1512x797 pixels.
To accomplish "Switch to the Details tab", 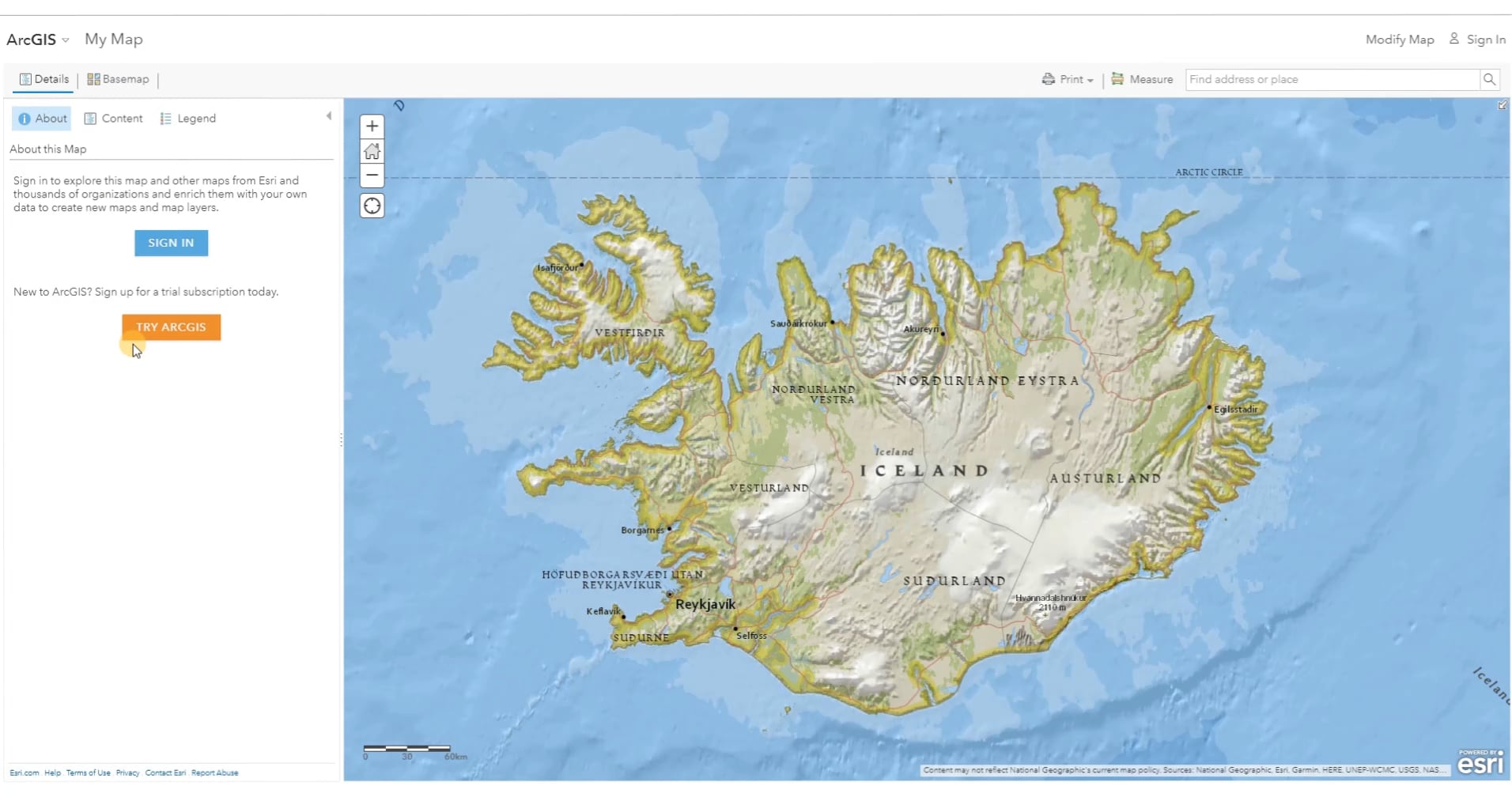I will [x=44, y=79].
